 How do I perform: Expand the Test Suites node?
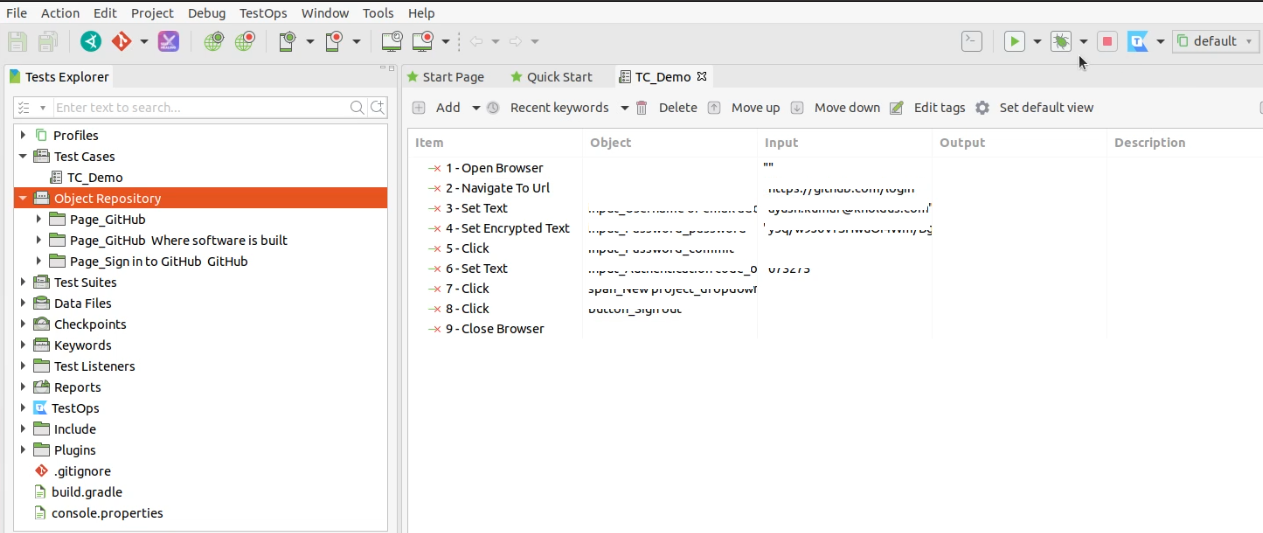point(23,282)
